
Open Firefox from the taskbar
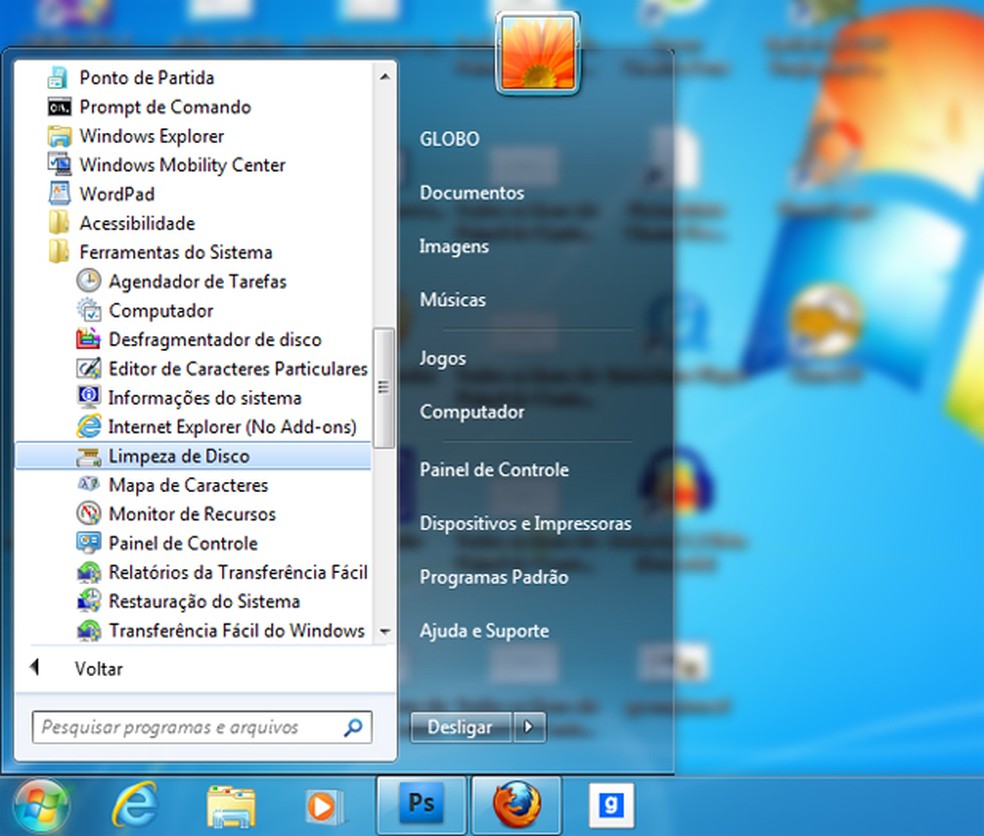pyautogui.click(x=516, y=804)
